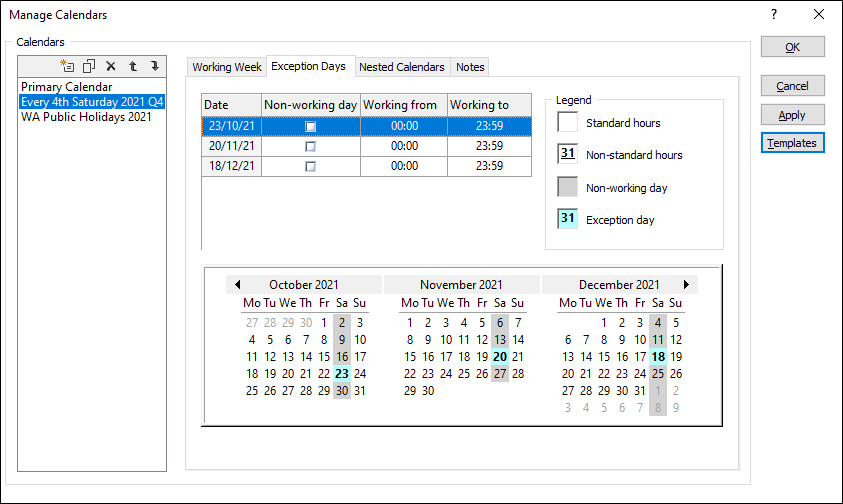The width and height of the screenshot is (843, 504).
Task: Click the Apply button
Action: click(792, 115)
